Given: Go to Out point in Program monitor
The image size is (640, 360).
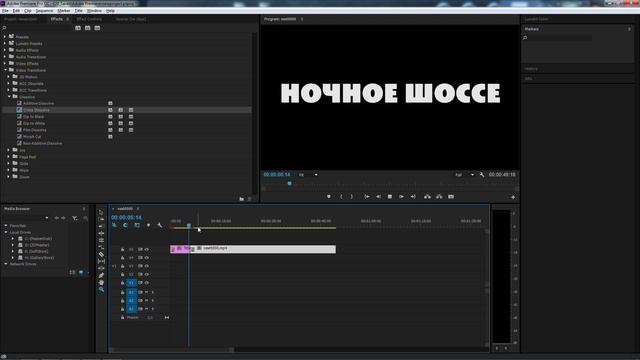Looking at the screenshot, I should [413, 197].
